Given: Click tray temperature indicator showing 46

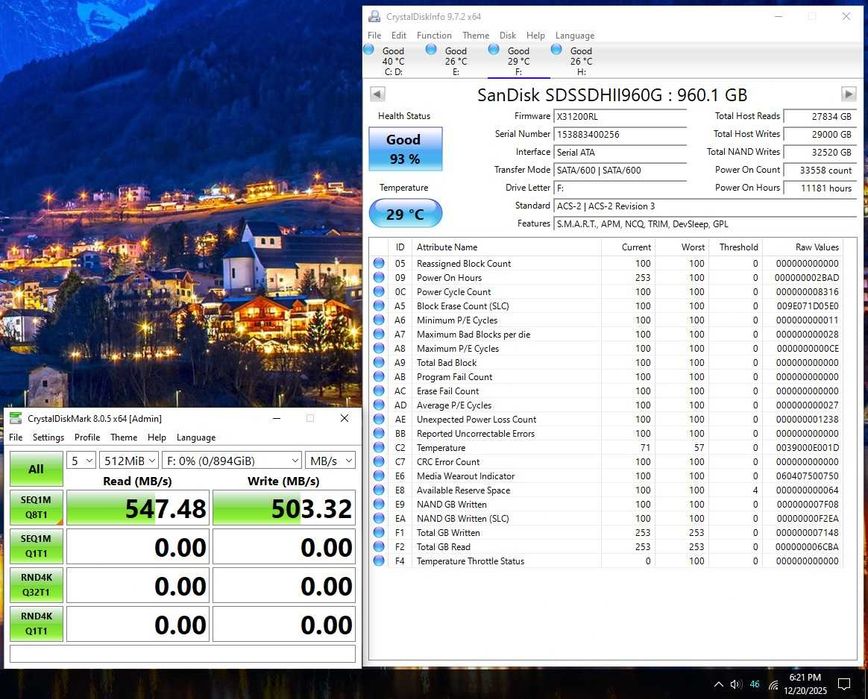Looking at the screenshot, I should pos(755,685).
